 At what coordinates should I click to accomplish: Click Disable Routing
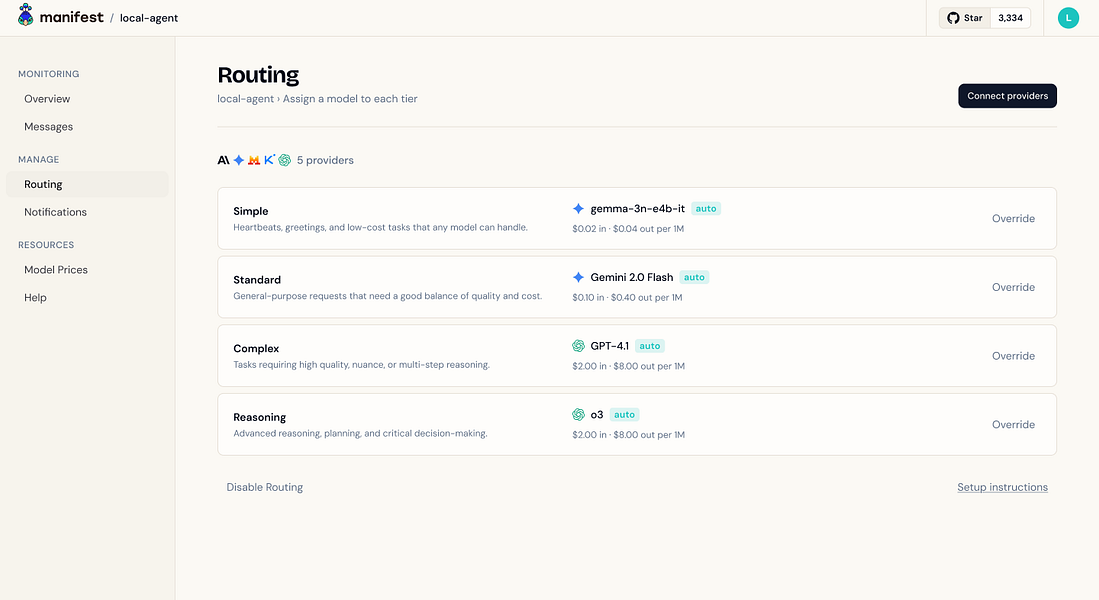(265, 487)
